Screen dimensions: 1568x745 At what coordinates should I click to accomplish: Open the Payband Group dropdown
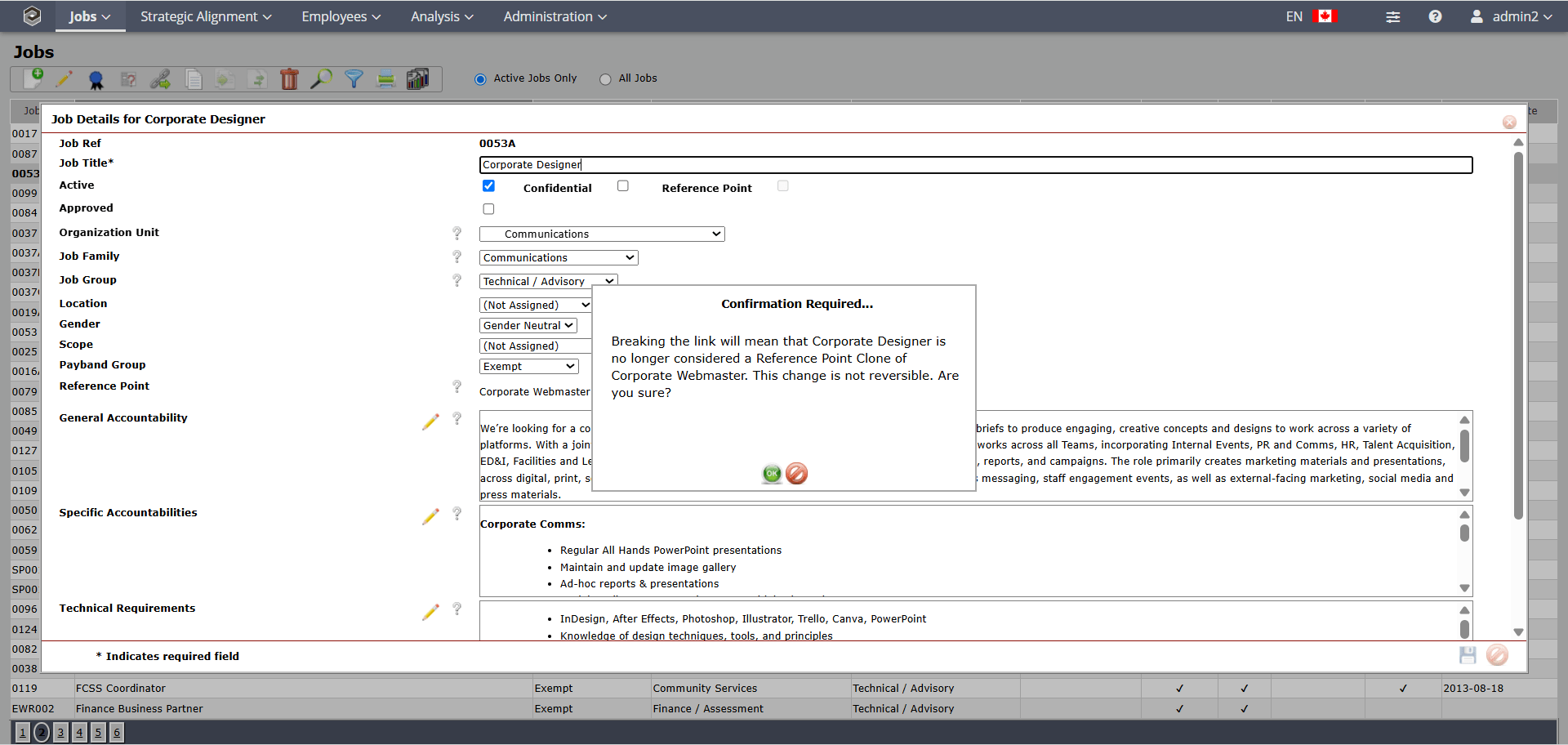[x=529, y=367]
